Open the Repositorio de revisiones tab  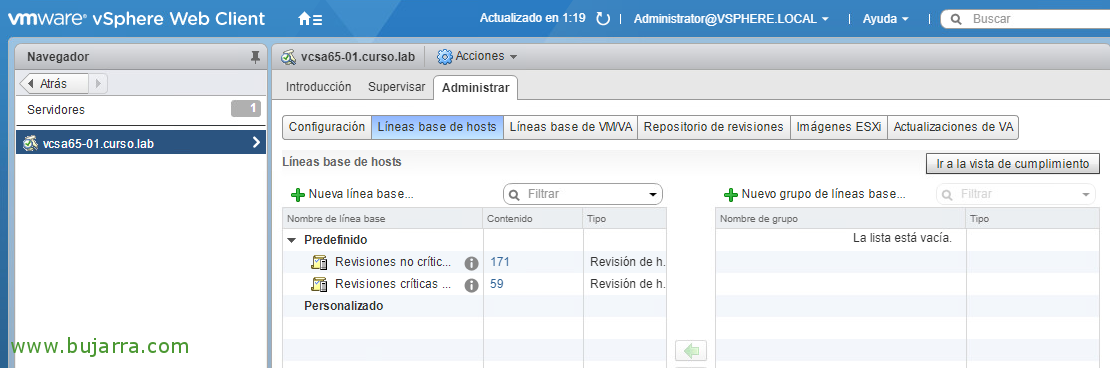(714, 127)
